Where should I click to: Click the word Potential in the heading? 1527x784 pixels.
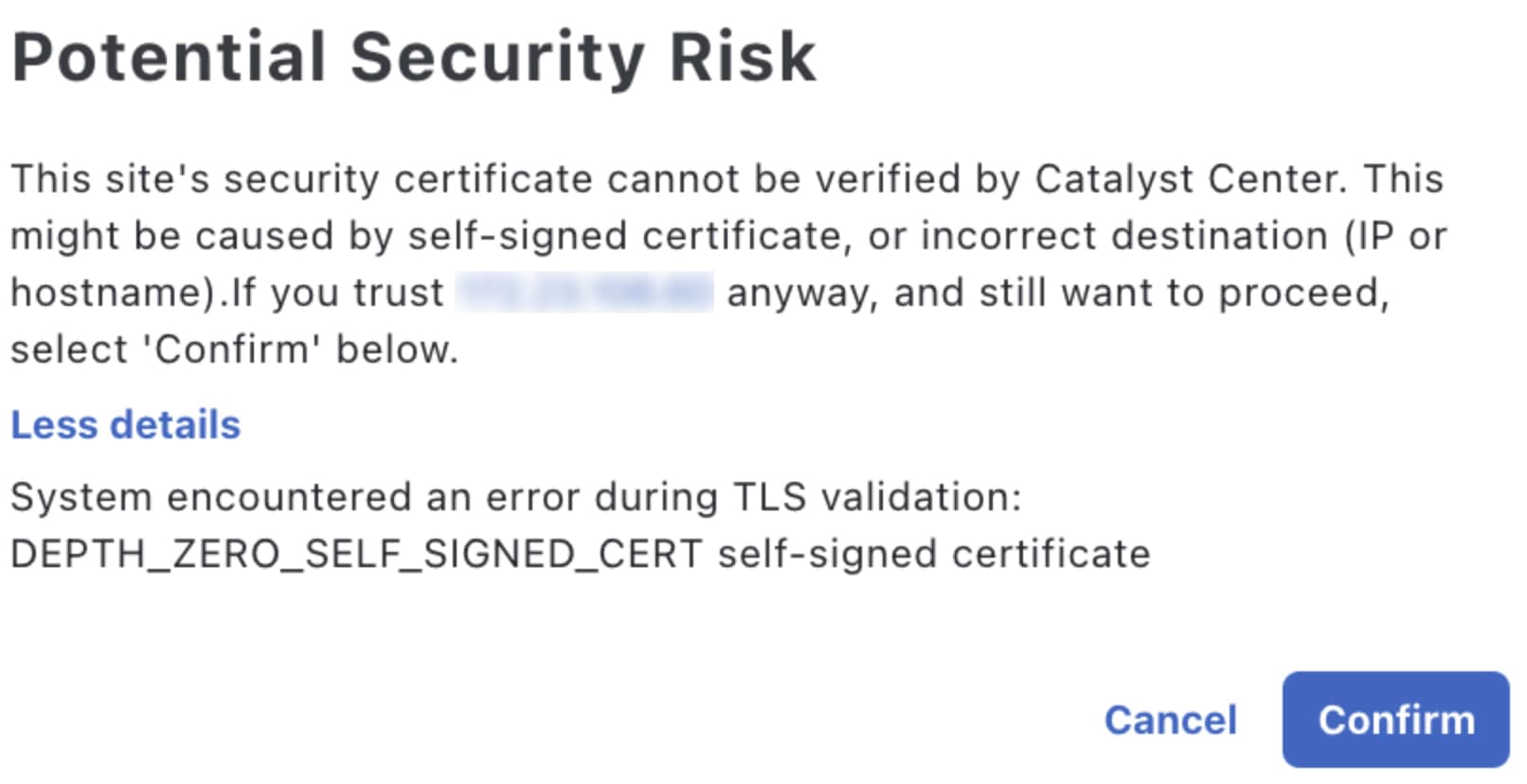point(169,57)
